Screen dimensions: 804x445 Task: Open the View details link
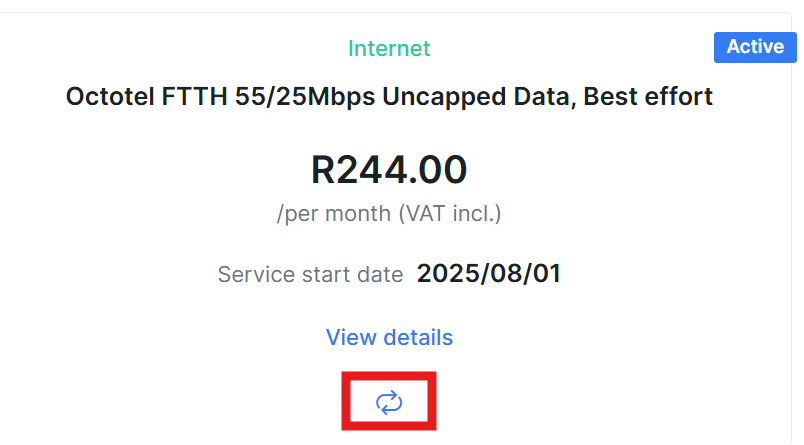(389, 337)
